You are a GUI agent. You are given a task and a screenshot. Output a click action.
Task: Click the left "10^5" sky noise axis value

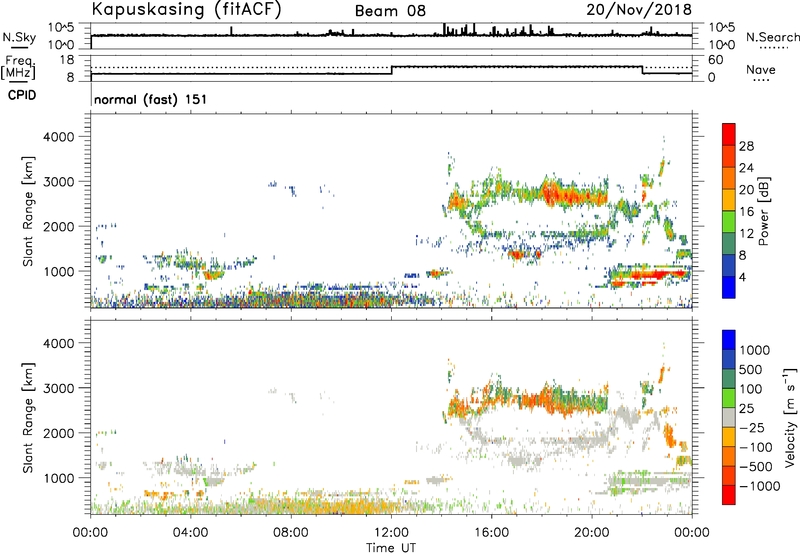[62, 28]
